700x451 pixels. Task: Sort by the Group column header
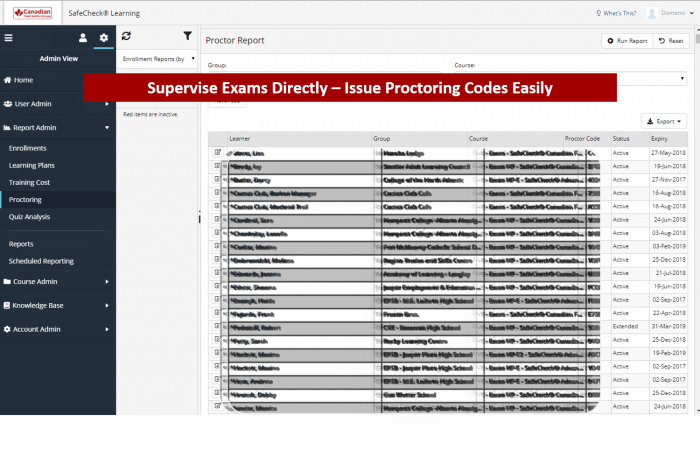coord(420,139)
